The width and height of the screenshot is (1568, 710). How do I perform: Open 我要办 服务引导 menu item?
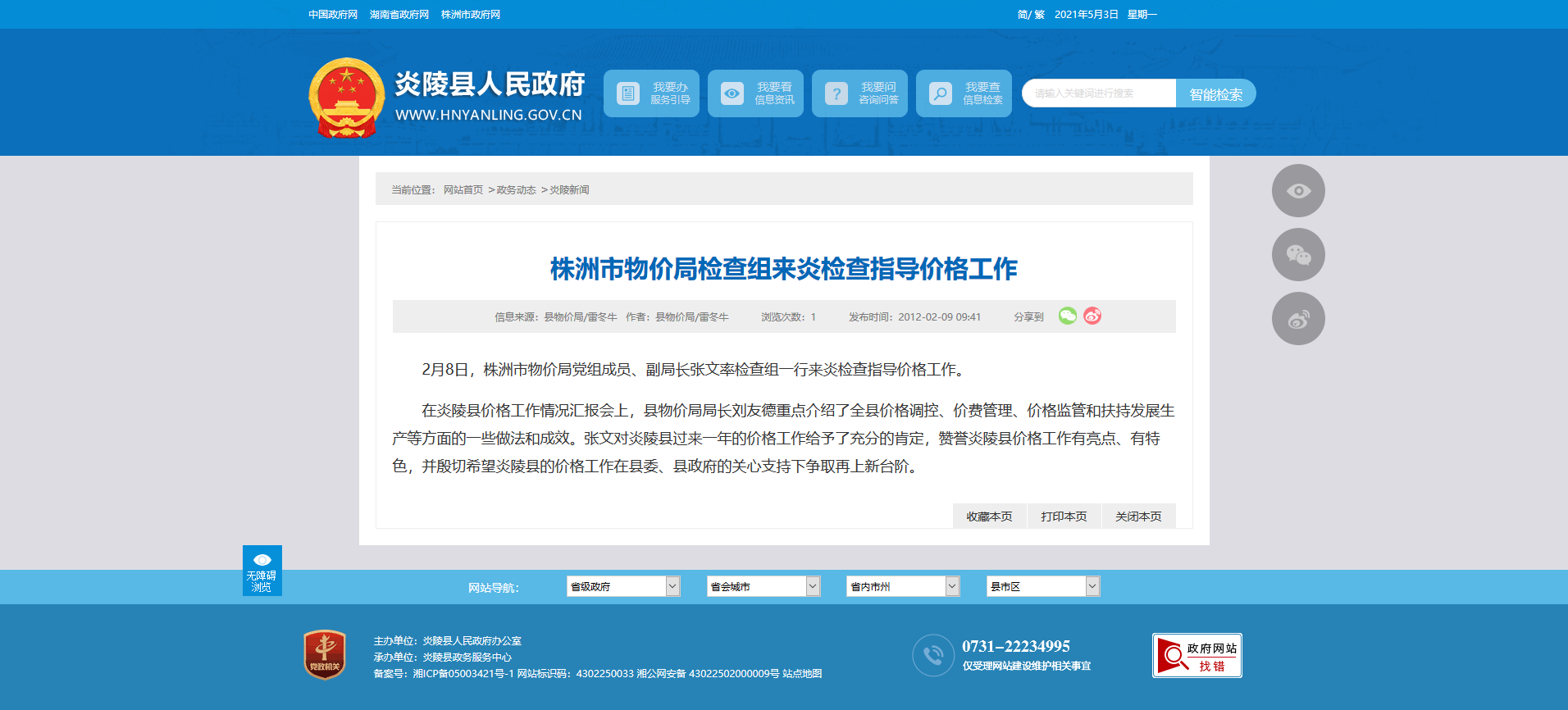651,93
